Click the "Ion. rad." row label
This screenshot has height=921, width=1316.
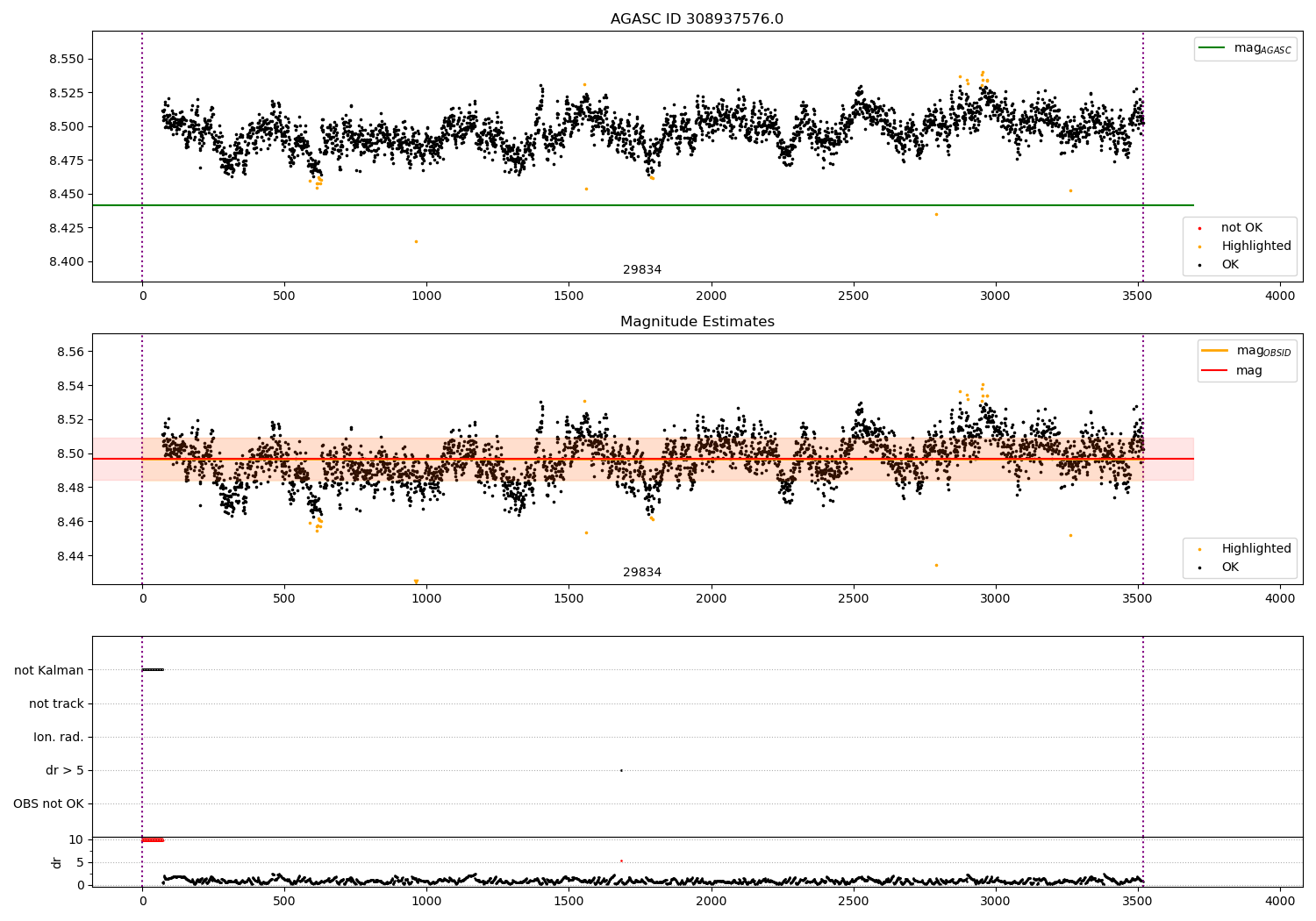click(x=59, y=737)
